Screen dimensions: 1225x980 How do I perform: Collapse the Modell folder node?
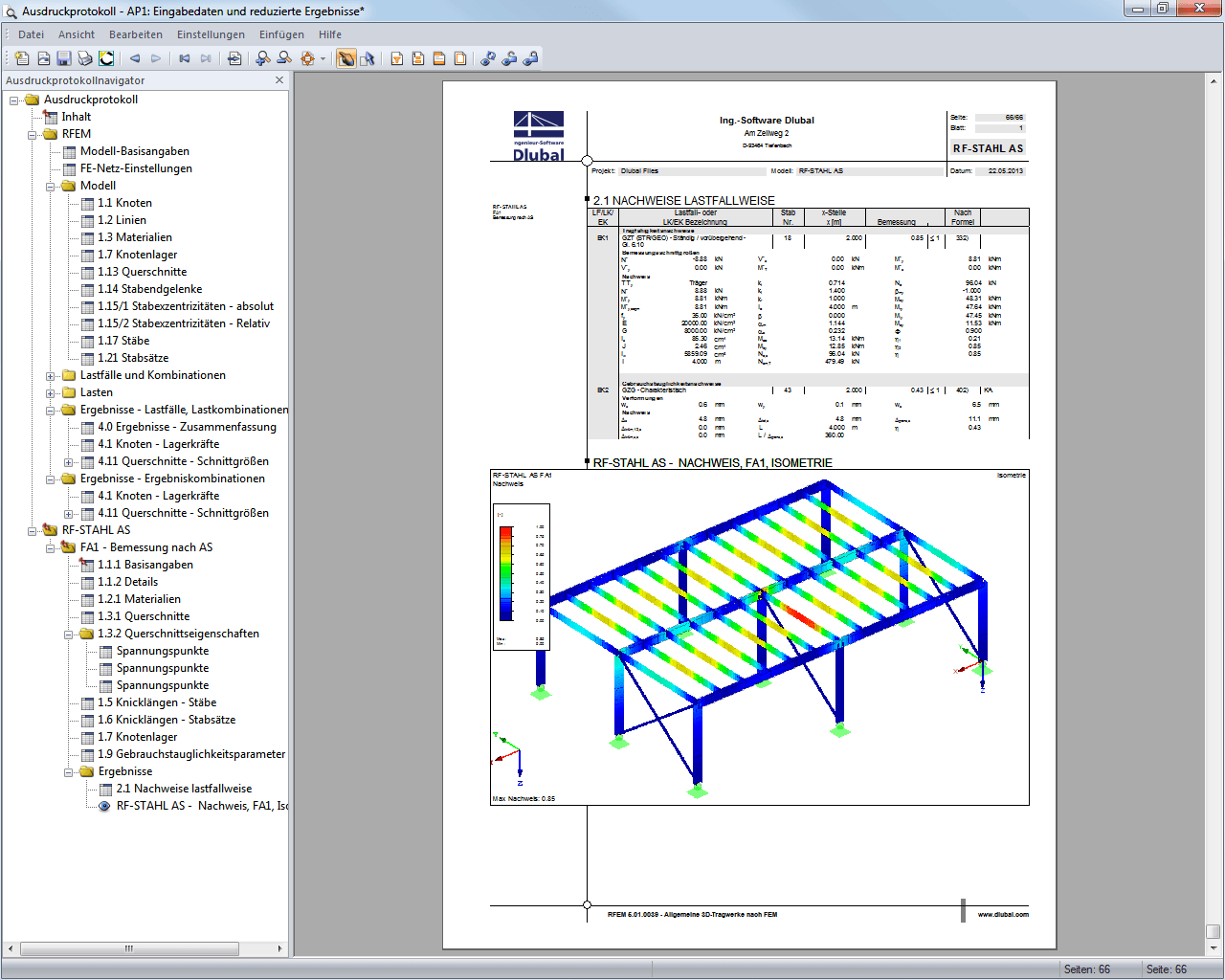click(x=51, y=186)
